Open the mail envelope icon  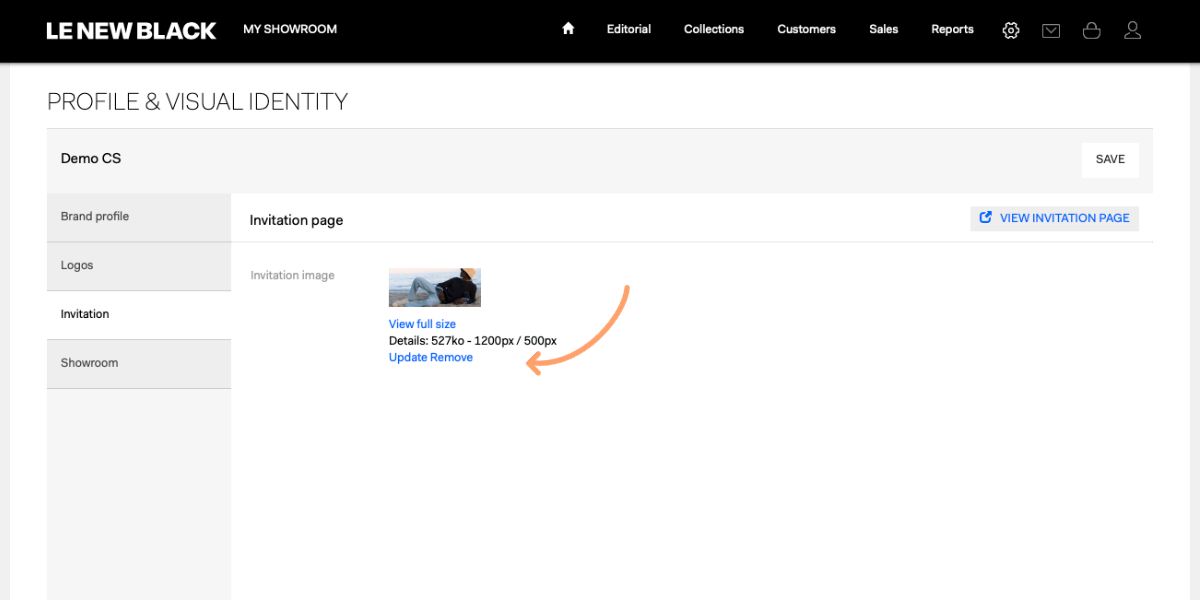(1051, 31)
